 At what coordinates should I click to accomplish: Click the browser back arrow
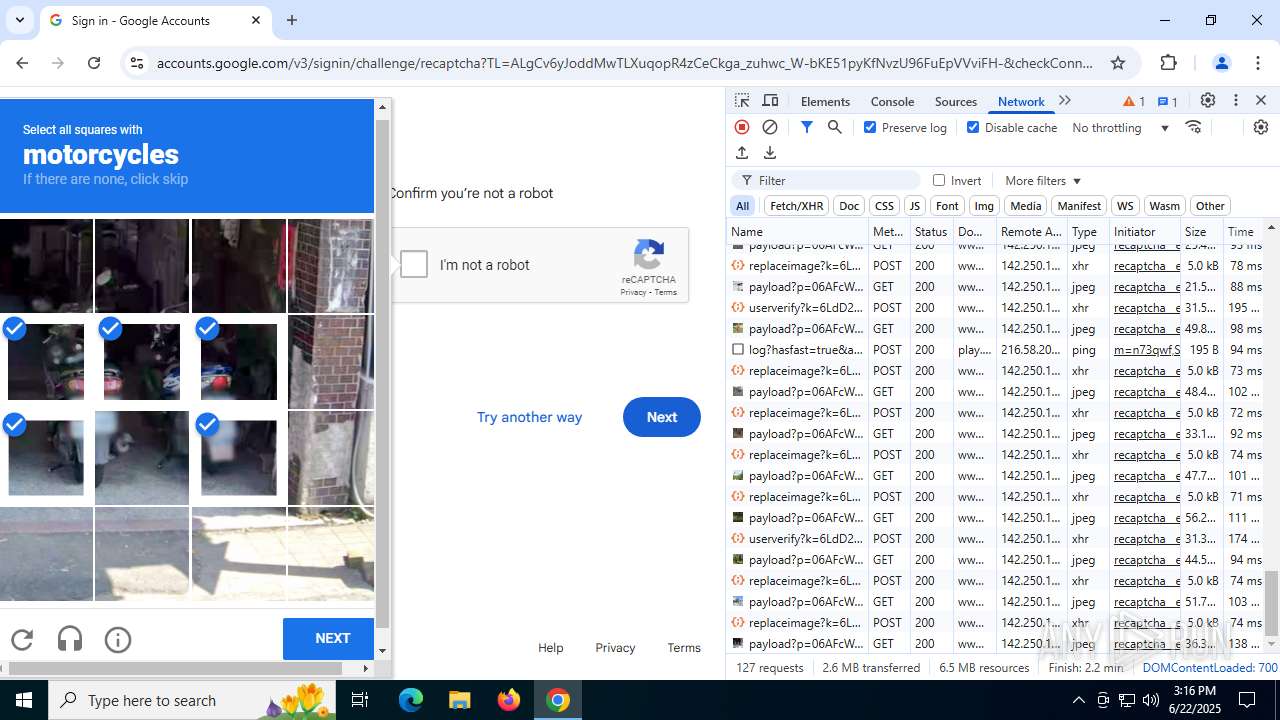coord(22,63)
